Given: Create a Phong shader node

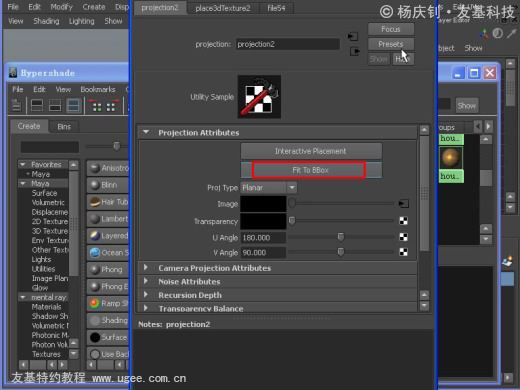Looking at the screenshot, I should tap(108, 270).
